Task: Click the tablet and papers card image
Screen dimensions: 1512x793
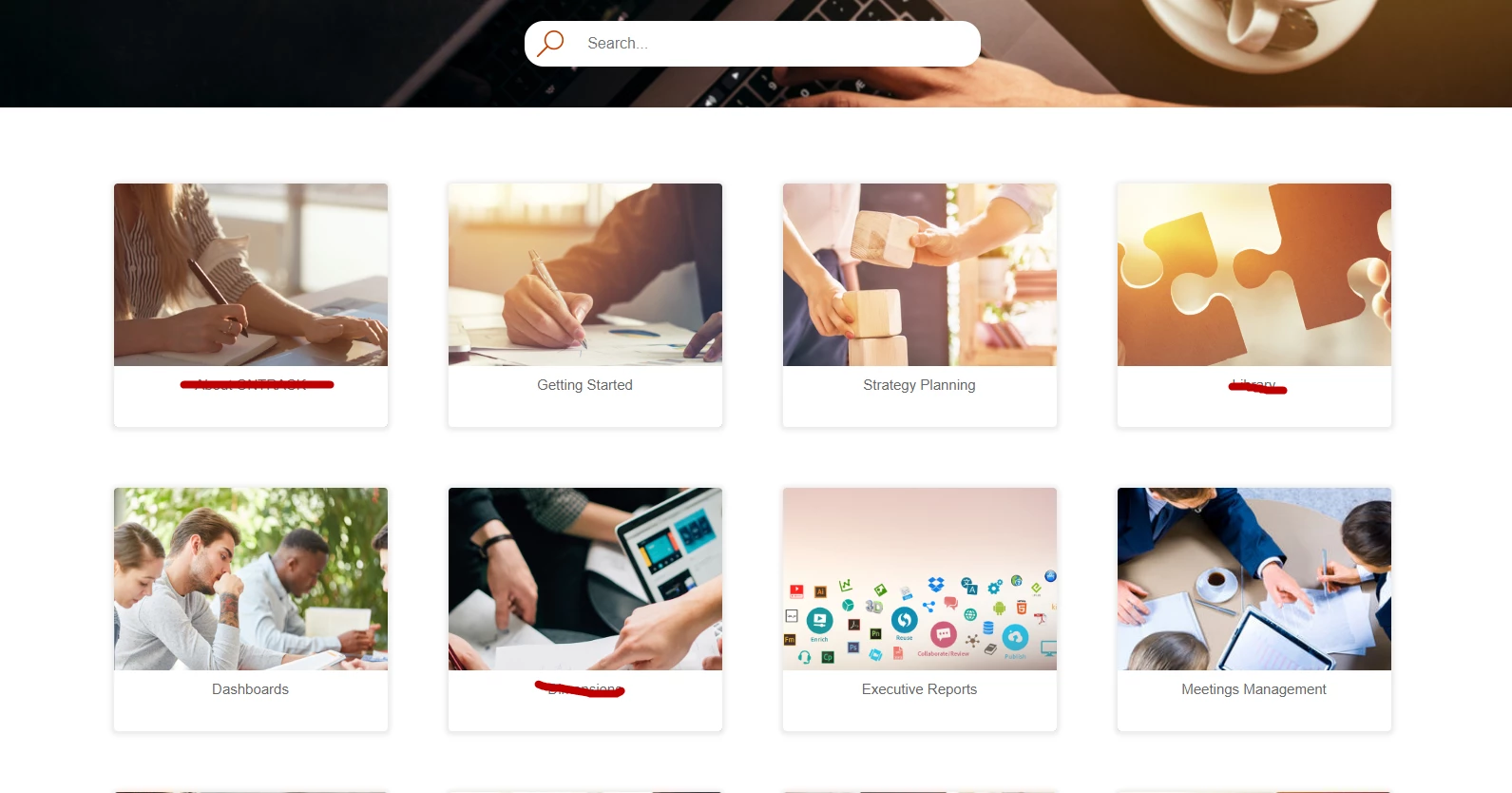Action: (x=585, y=579)
